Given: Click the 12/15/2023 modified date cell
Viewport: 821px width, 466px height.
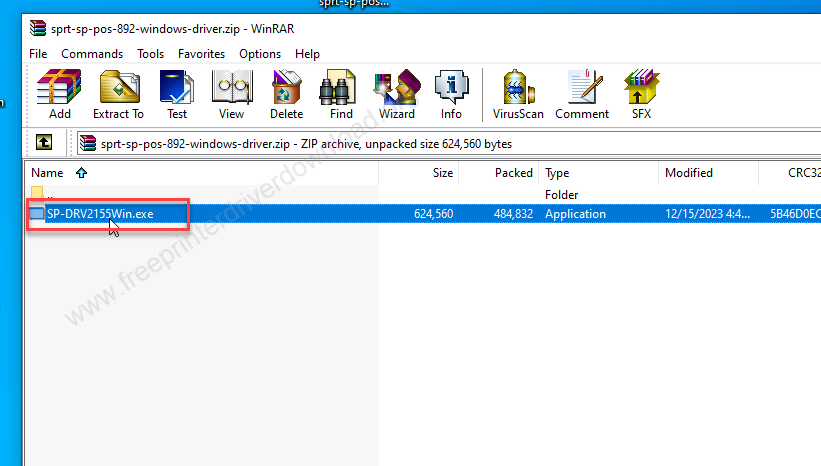Looking at the screenshot, I should click(707, 214).
